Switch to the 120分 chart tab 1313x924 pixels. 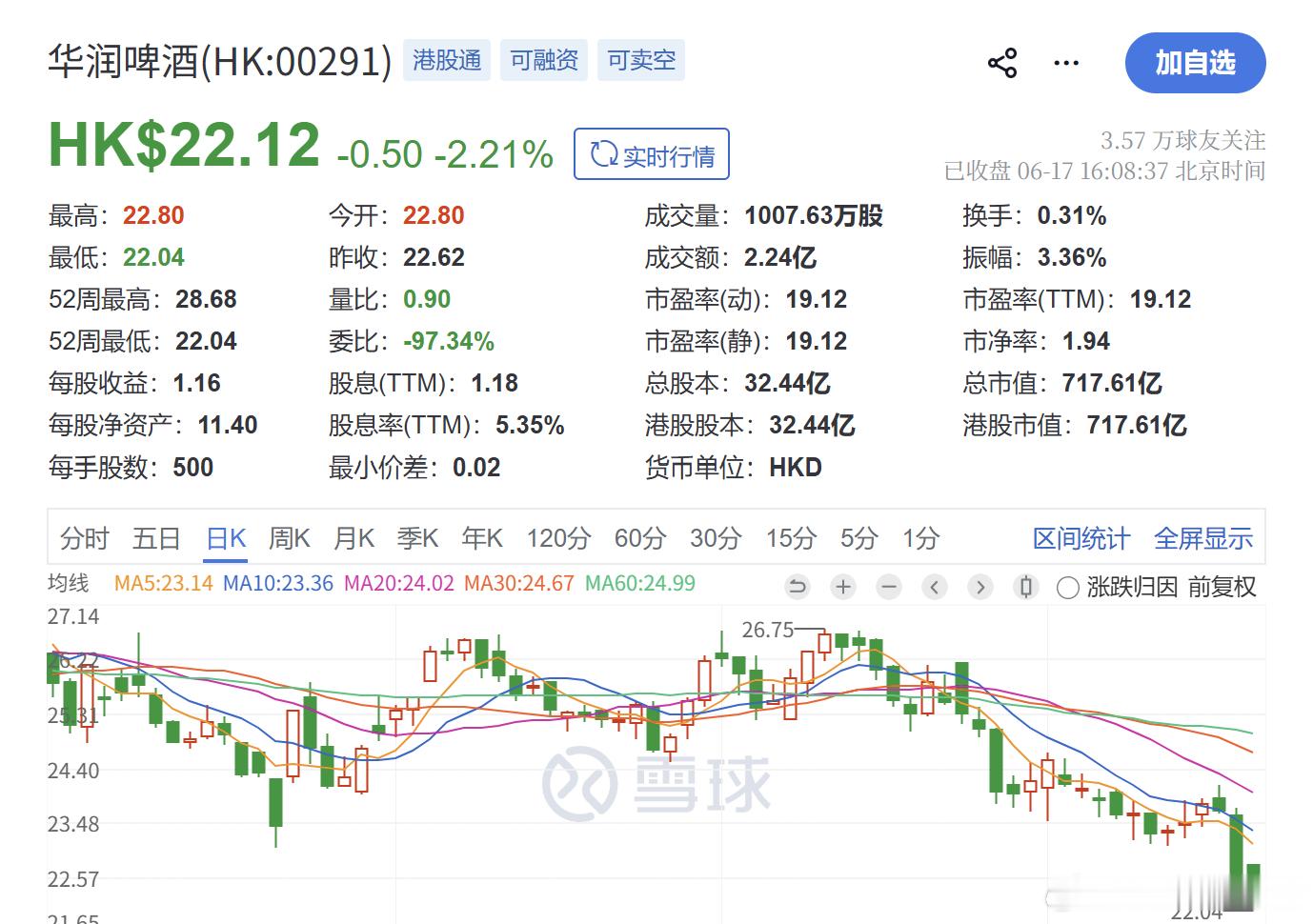pos(558,538)
